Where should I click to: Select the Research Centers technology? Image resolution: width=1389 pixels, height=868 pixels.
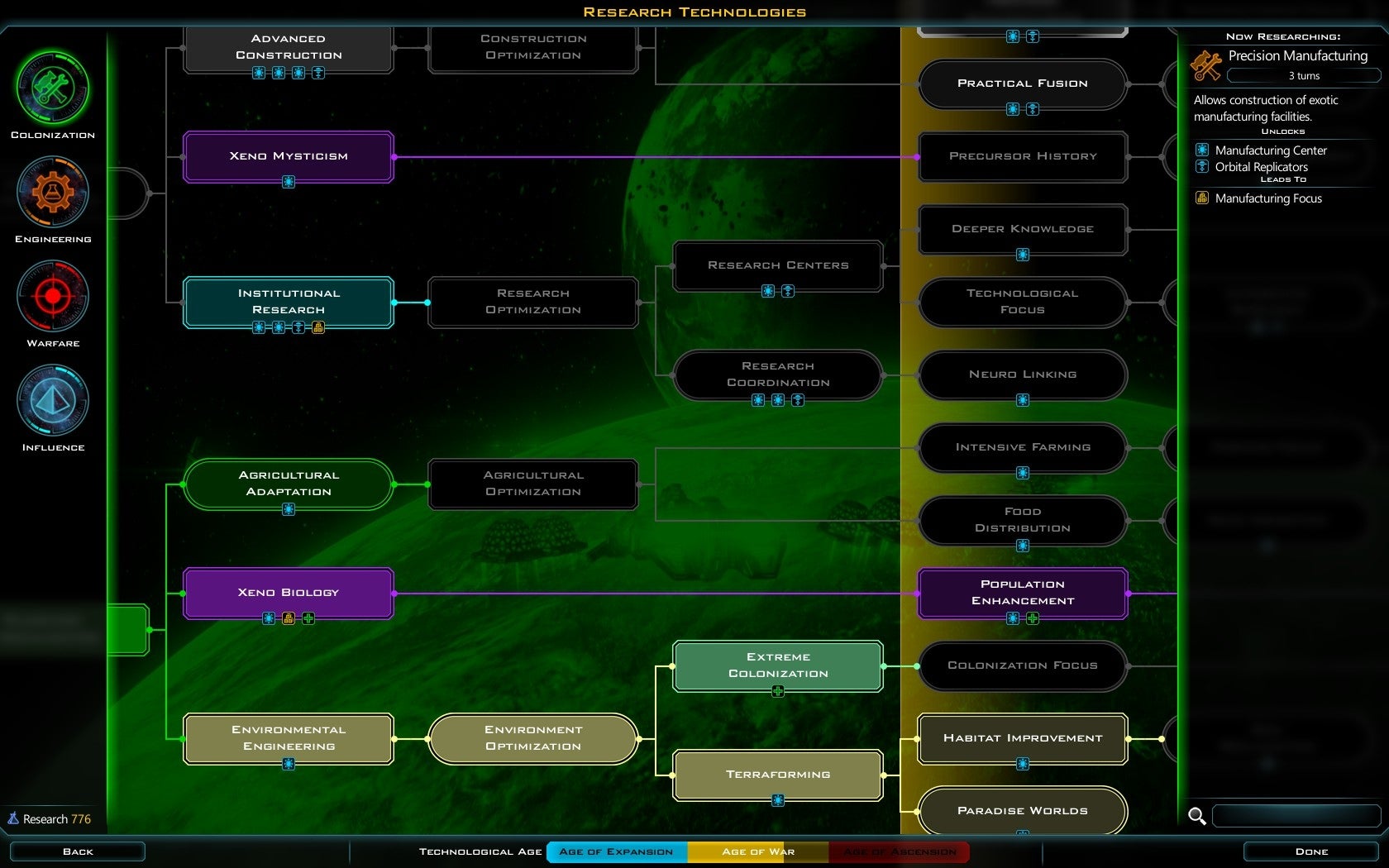778,265
